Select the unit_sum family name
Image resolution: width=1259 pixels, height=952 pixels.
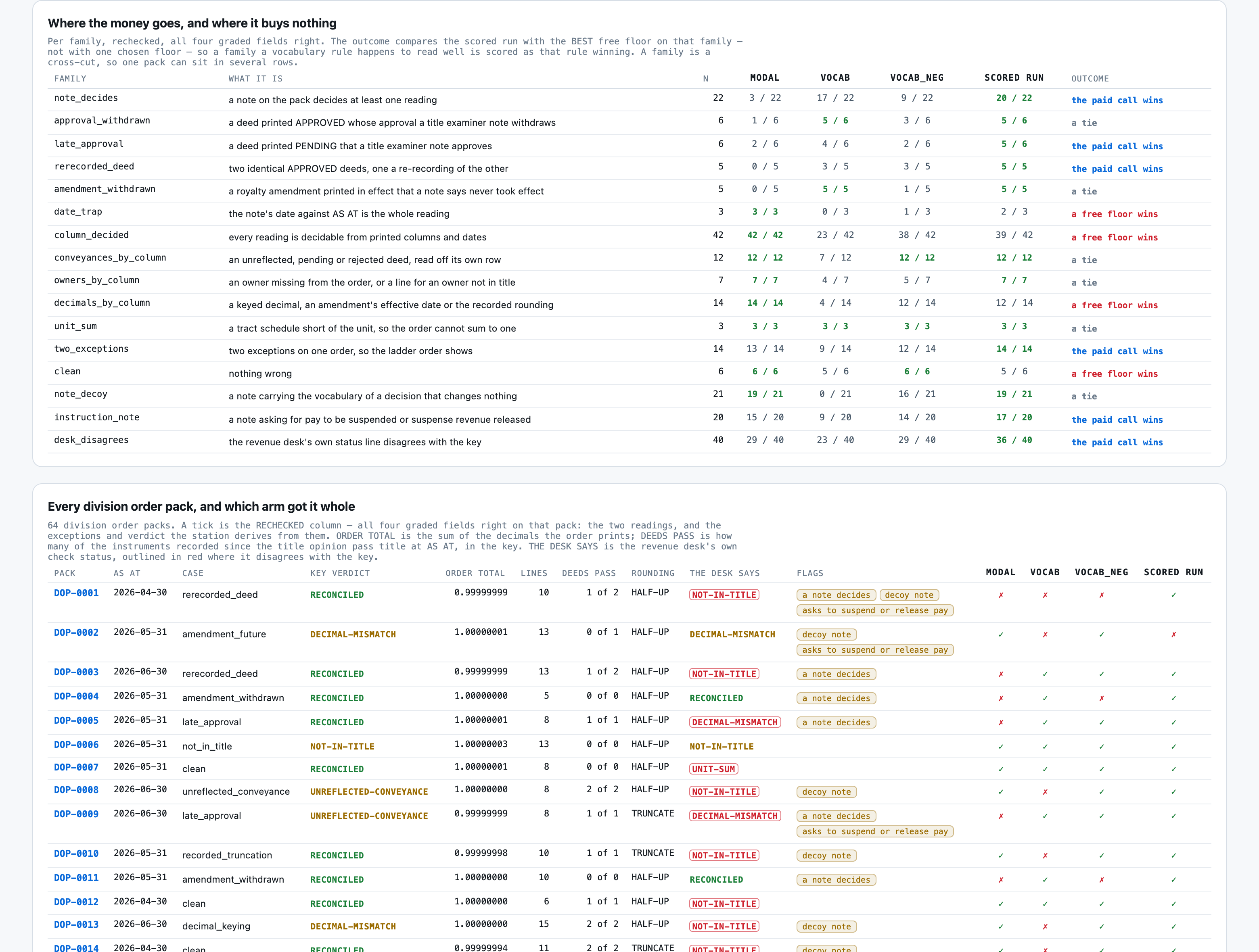coord(75,326)
